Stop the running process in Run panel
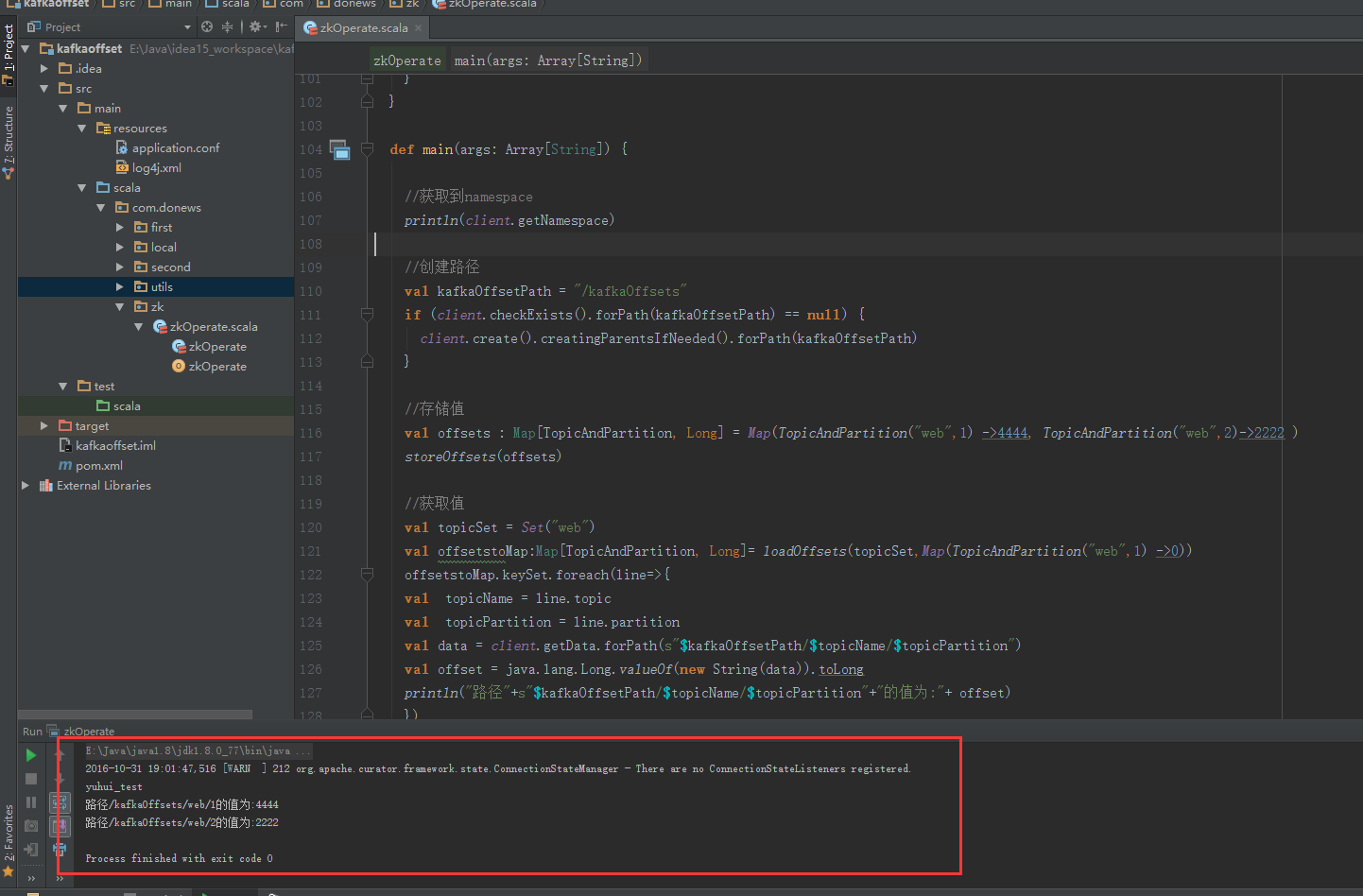Screen dimensions: 1363x896 pyautogui.click(x=31, y=779)
